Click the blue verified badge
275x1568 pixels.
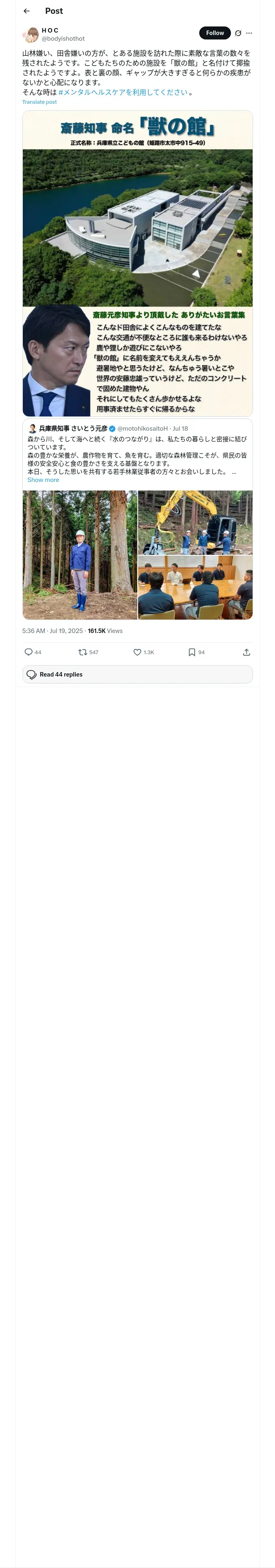112,429
